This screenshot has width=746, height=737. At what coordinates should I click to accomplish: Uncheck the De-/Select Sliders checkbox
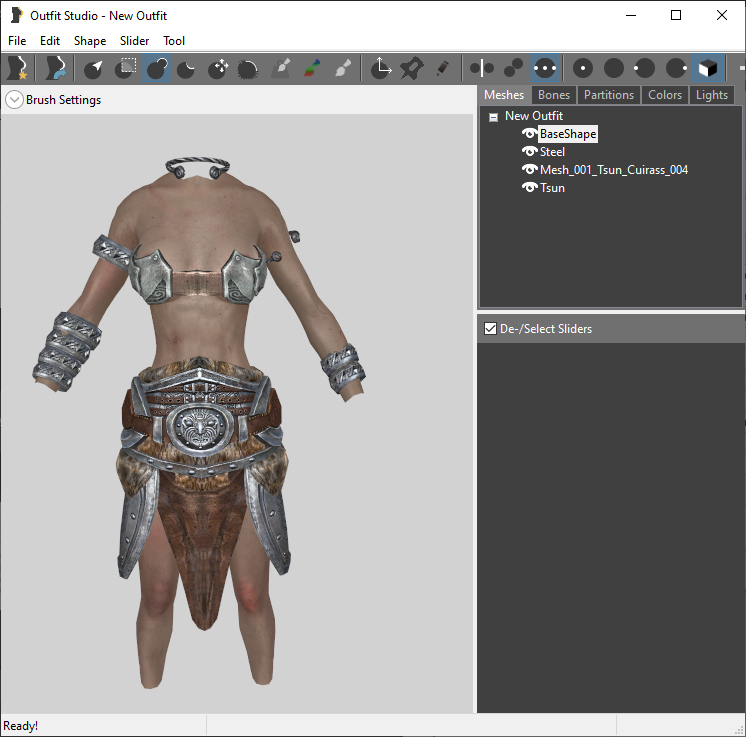pyautogui.click(x=490, y=328)
